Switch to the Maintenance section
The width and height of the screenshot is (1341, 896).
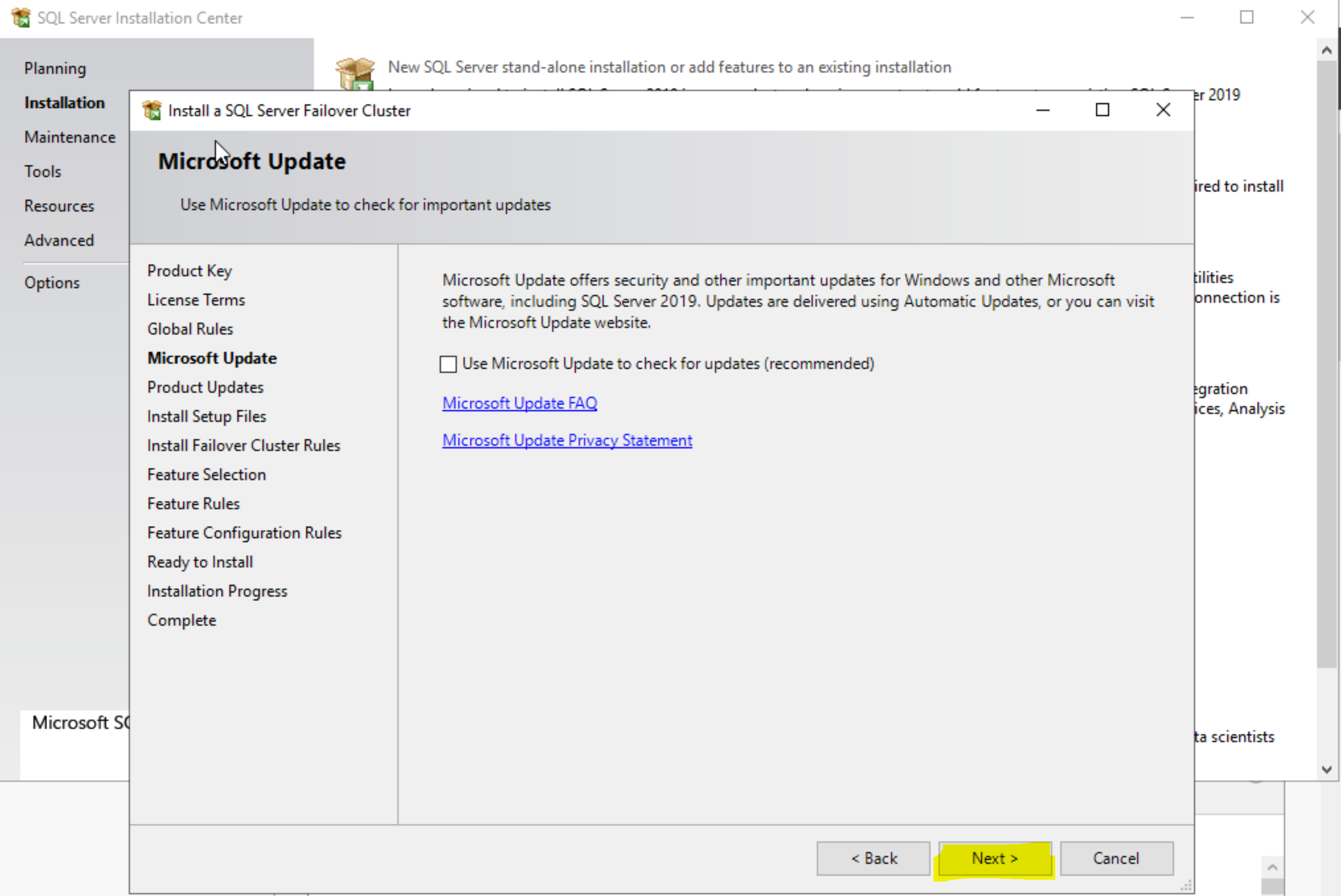[x=70, y=137]
